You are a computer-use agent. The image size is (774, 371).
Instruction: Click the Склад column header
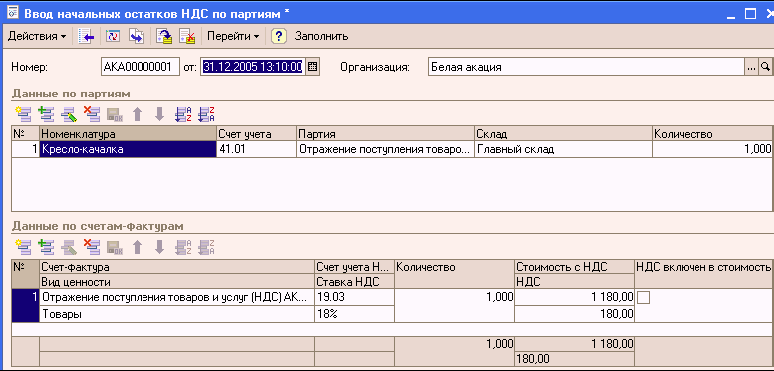[564, 134]
